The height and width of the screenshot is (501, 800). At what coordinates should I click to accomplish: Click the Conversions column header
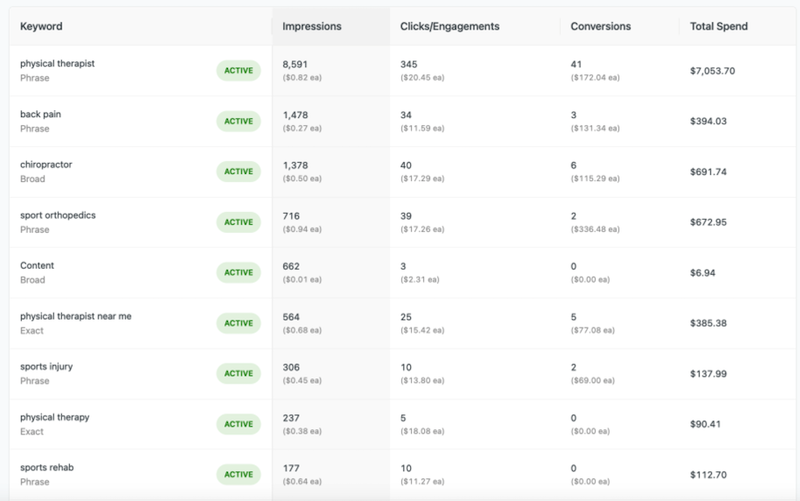pos(599,26)
